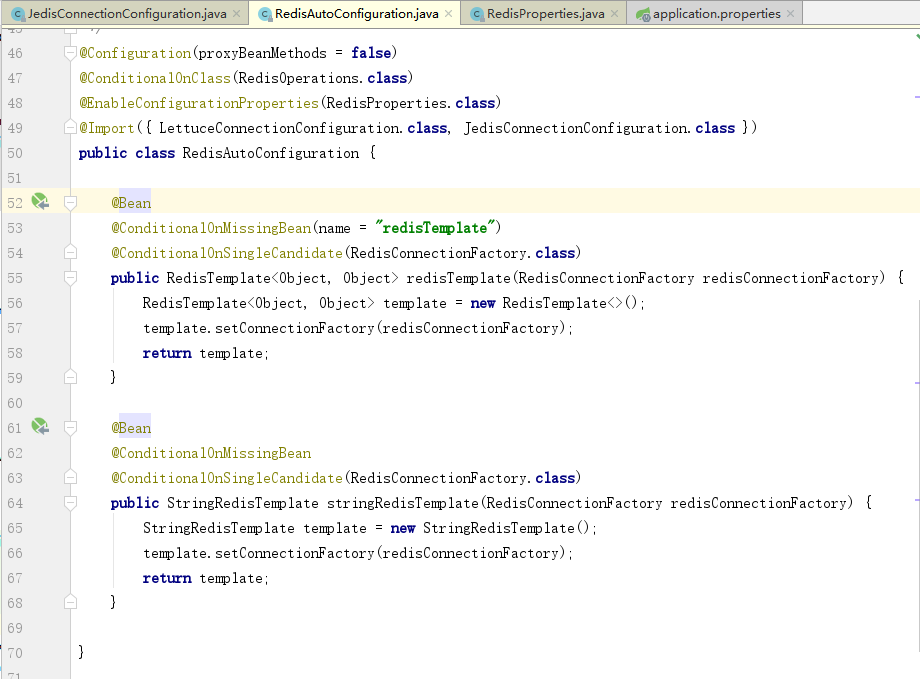Viewport: 920px width, 679px height.
Task: Click @ConditionalOnSingleCandidate on line 54
Action: pos(227,253)
